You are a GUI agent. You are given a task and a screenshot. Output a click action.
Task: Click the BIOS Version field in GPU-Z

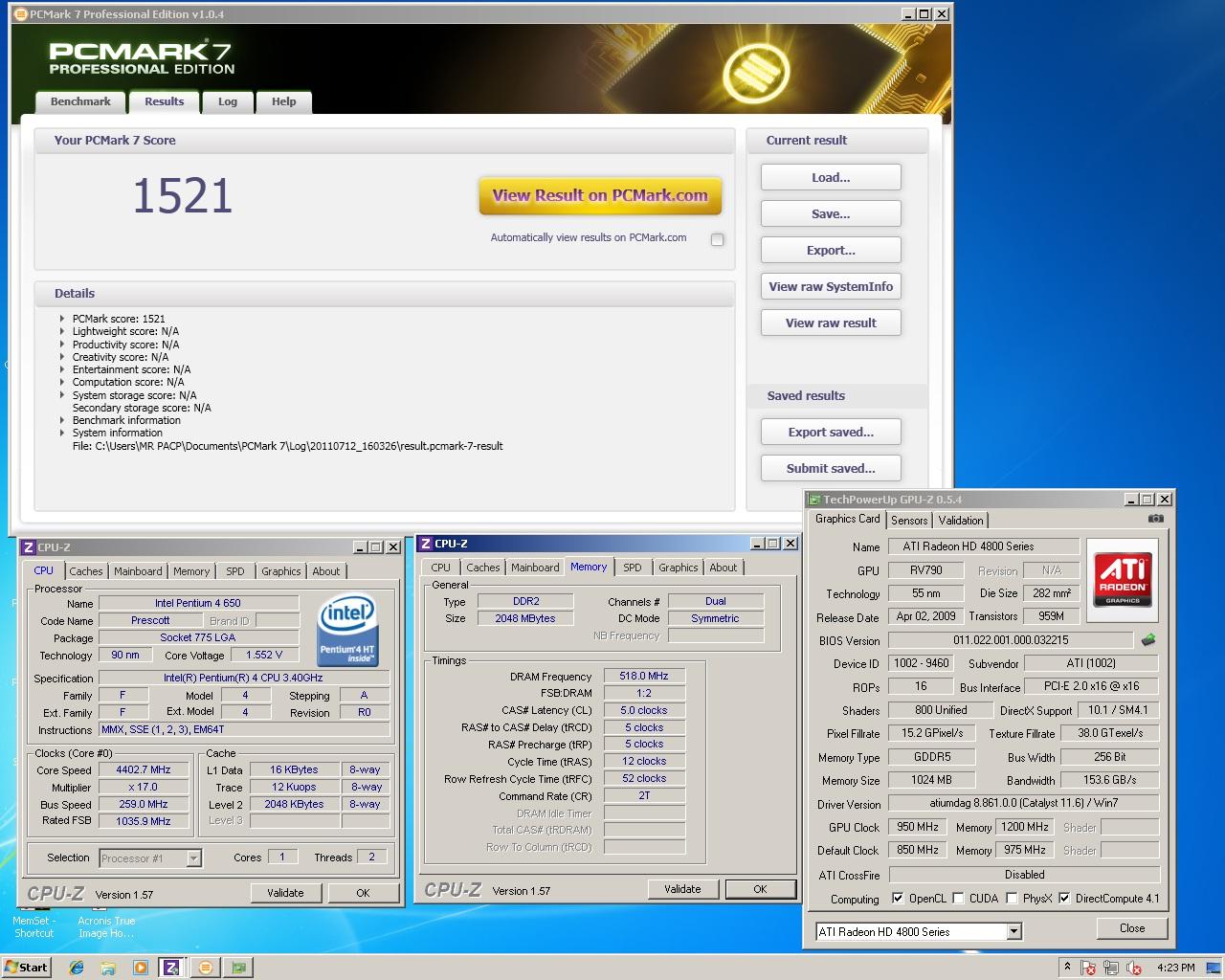pos(1012,640)
